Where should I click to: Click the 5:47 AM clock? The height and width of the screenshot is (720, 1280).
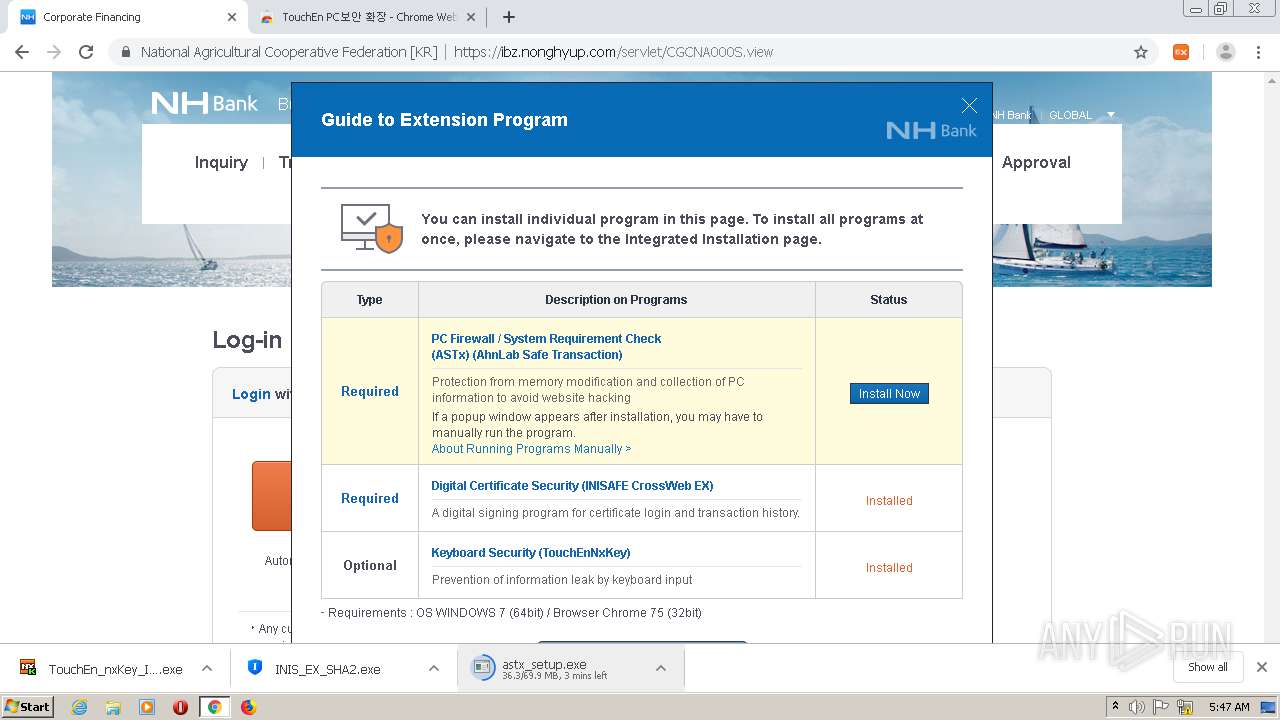pyautogui.click(x=1229, y=707)
